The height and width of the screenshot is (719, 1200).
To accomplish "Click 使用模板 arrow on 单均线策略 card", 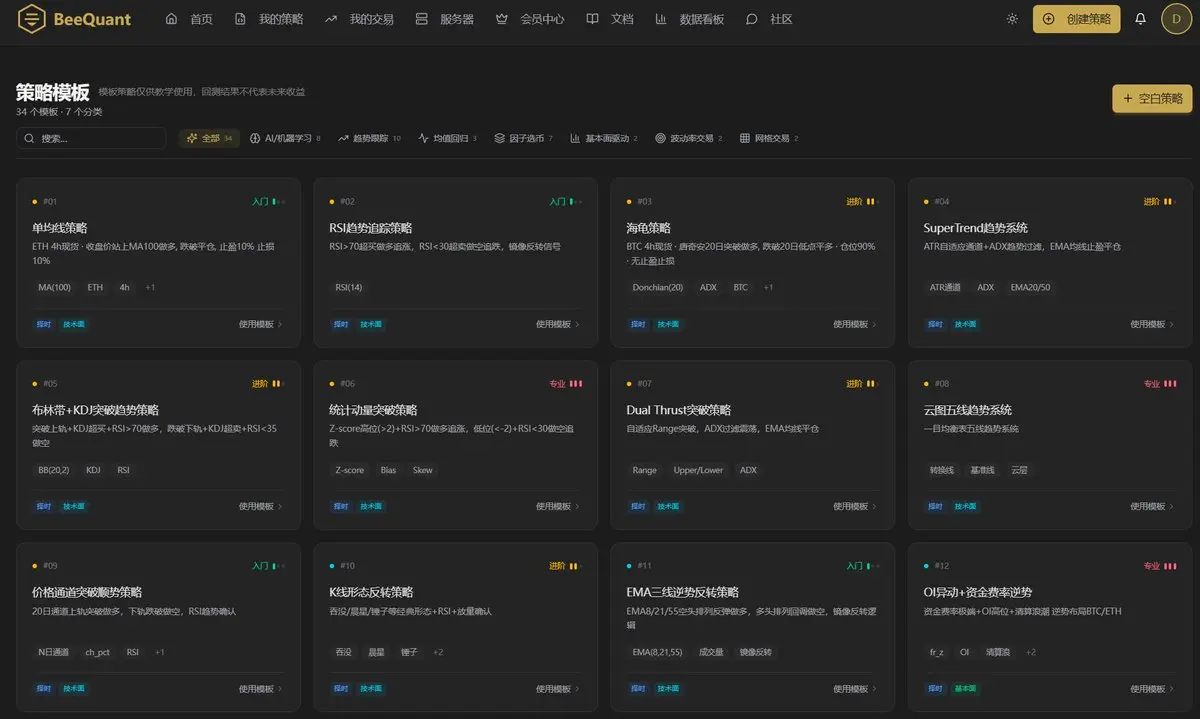I will point(280,324).
